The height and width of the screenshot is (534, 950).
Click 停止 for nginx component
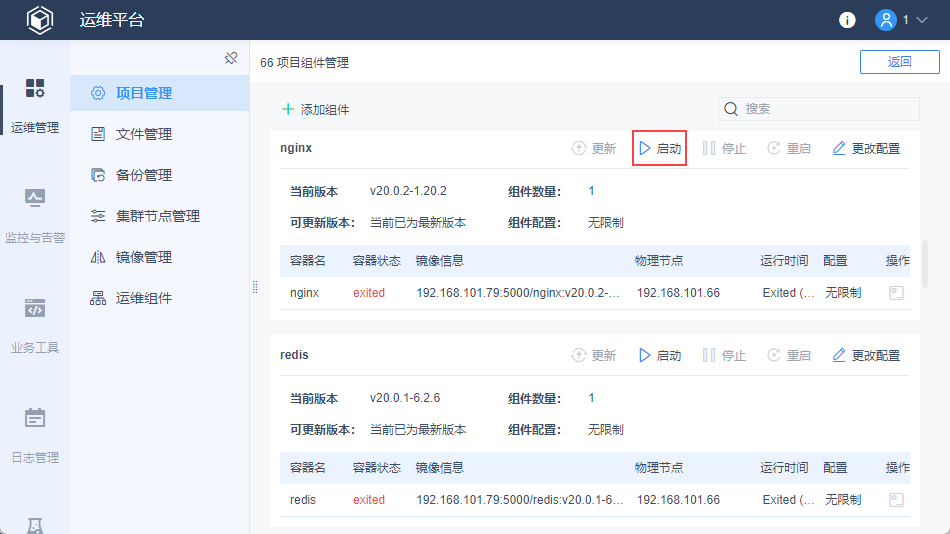pos(724,149)
